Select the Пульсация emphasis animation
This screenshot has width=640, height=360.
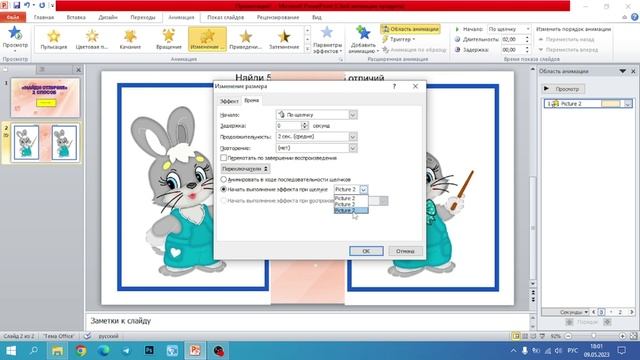[54, 40]
